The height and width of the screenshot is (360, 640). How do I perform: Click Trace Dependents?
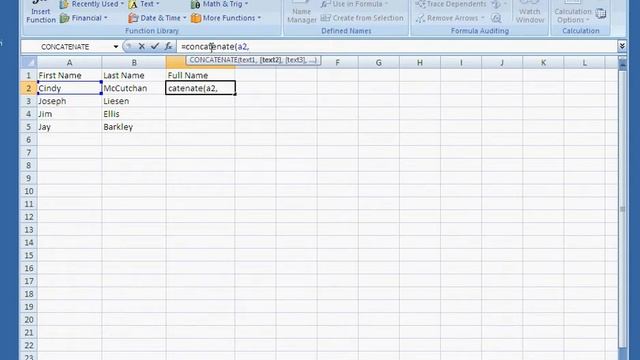(x=451, y=4)
